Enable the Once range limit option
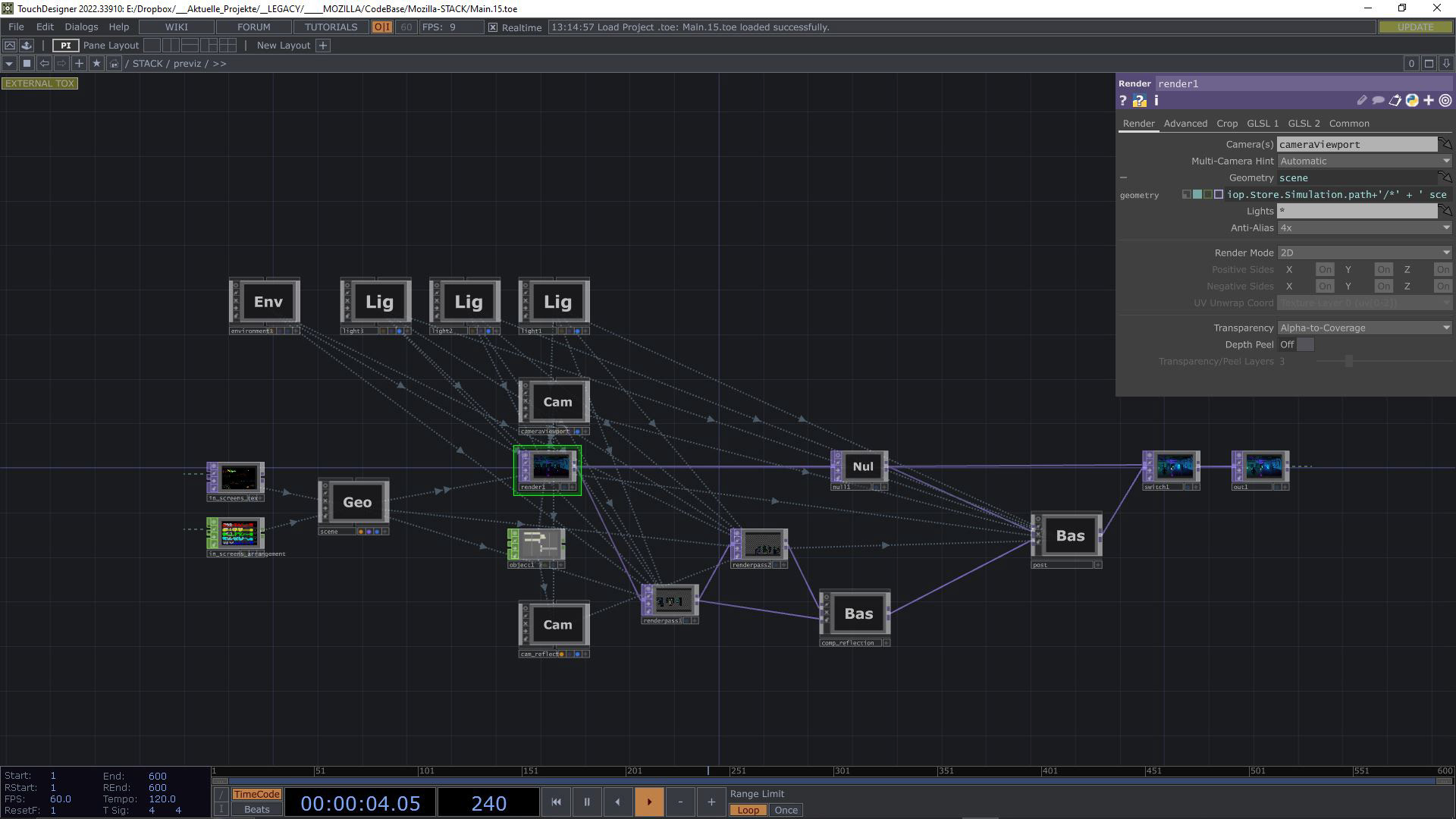Viewport: 1456px width, 819px height. [786, 811]
